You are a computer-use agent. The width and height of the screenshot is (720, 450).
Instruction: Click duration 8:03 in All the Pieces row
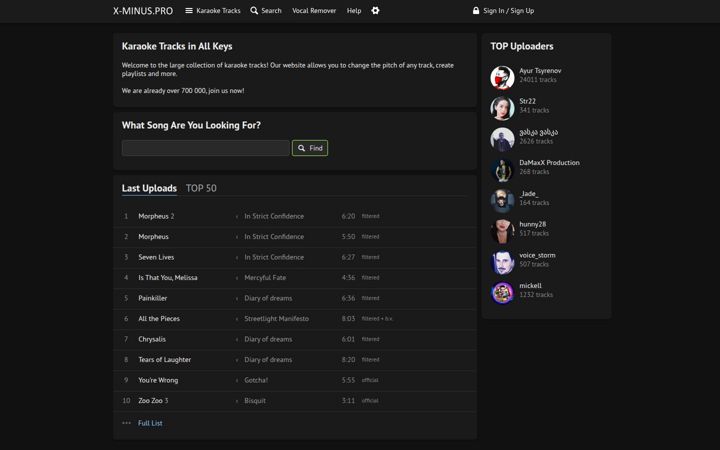point(348,319)
